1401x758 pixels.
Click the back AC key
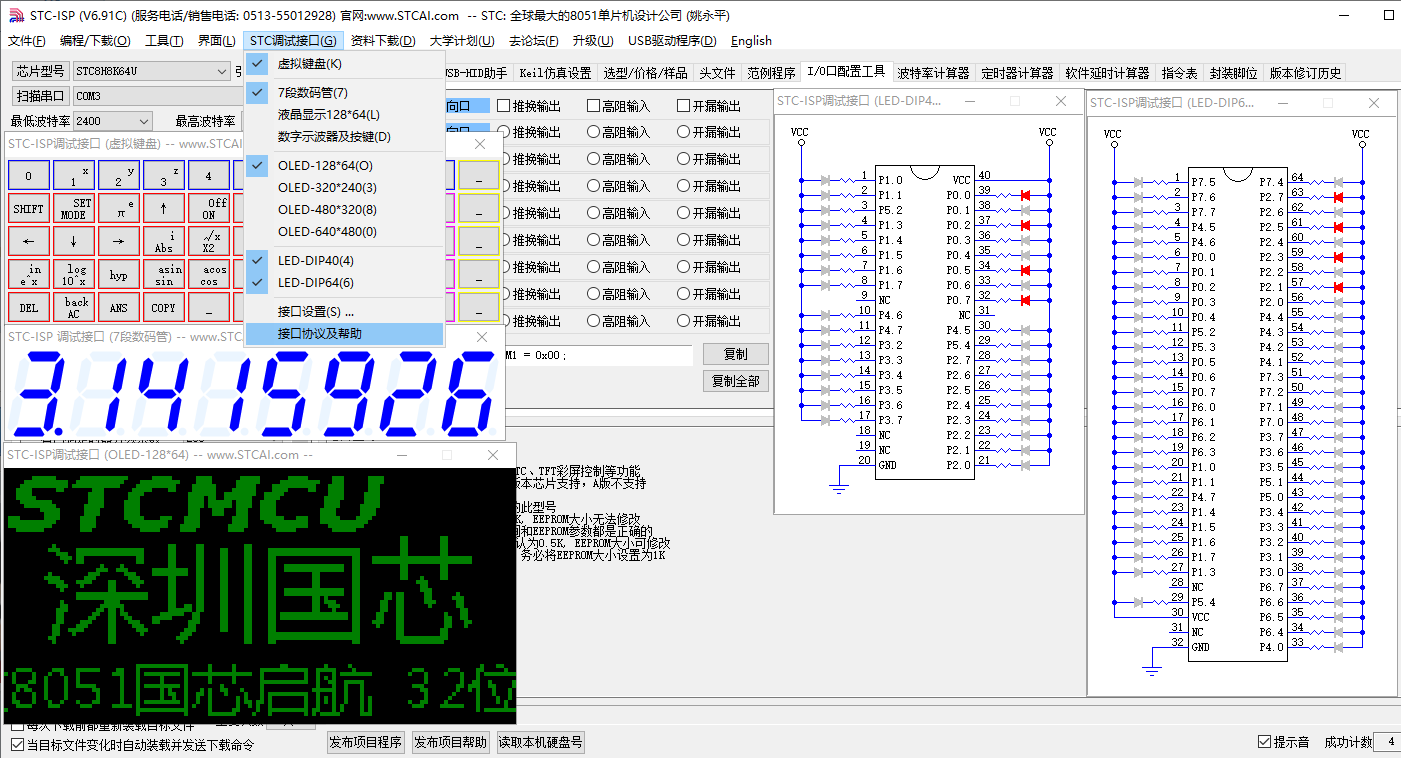click(x=73, y=307)
